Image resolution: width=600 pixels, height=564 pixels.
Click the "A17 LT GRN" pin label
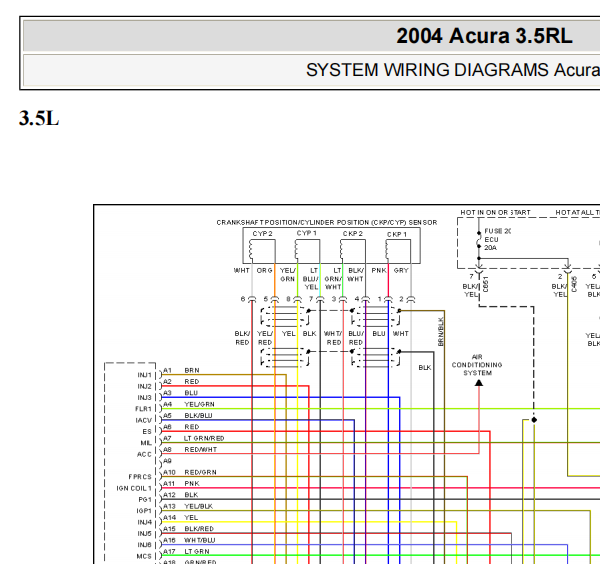pos(186,552)
